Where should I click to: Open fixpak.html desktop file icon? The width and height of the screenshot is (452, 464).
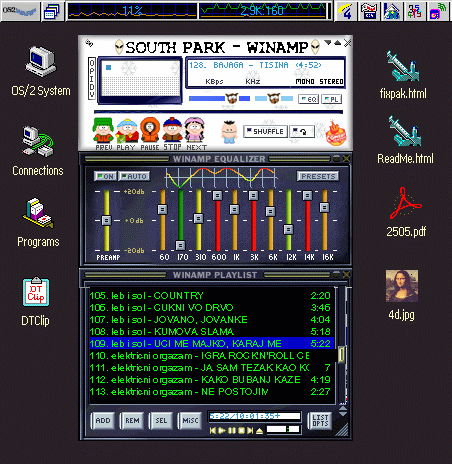(403, 75)
